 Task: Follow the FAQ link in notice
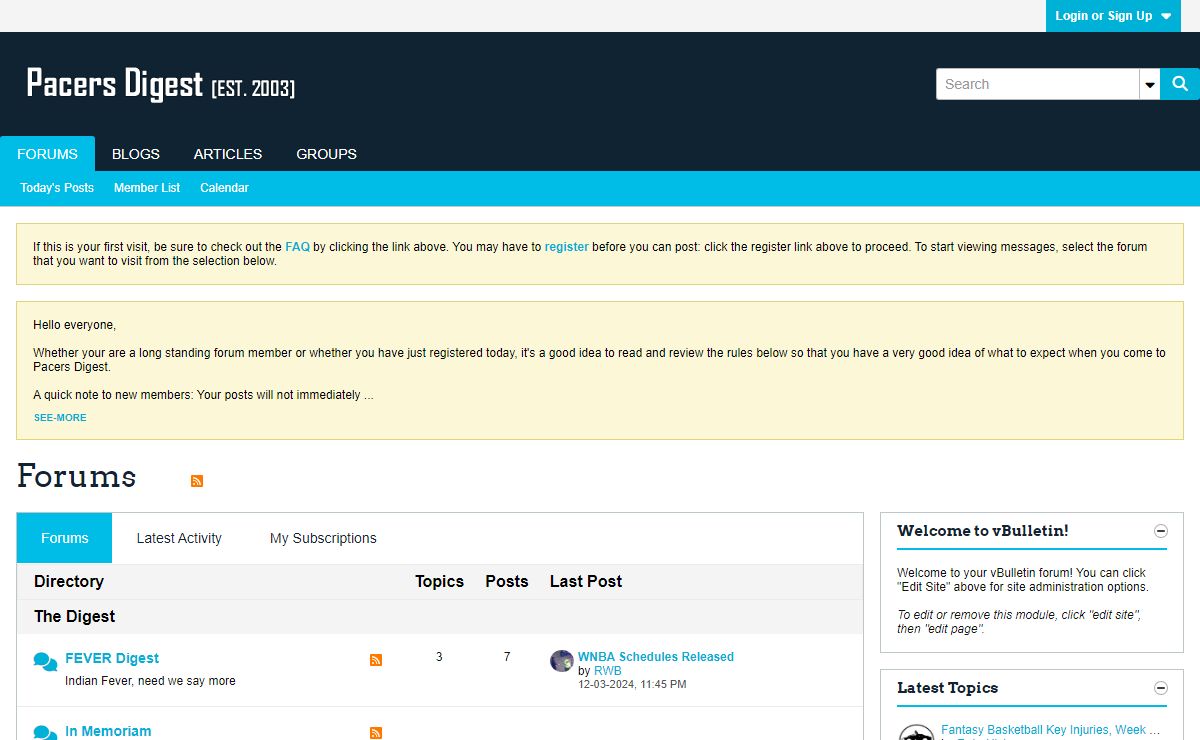(x=297, y=247)
